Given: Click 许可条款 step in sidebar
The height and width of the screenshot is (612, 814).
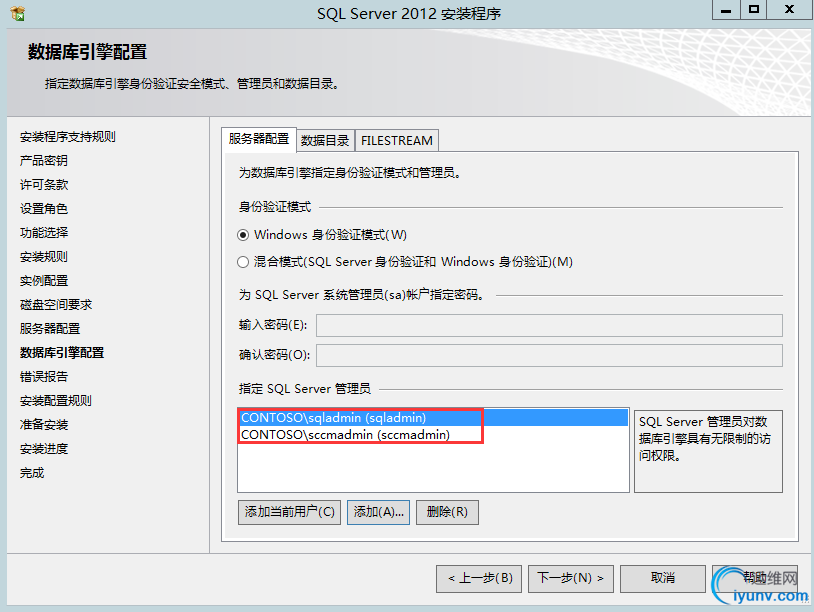Looking at the screenshot, I should (x=44, y=185).
